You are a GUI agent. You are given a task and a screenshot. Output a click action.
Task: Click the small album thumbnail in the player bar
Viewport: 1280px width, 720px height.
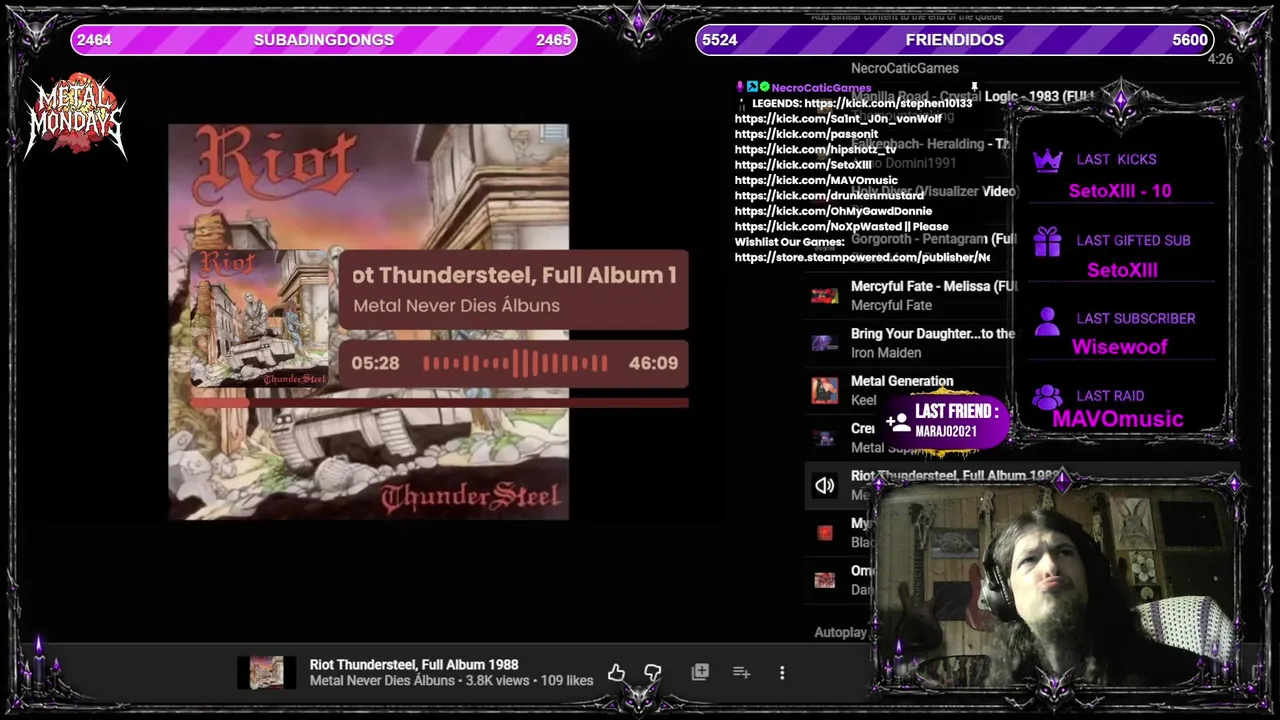tap(266, 672)
